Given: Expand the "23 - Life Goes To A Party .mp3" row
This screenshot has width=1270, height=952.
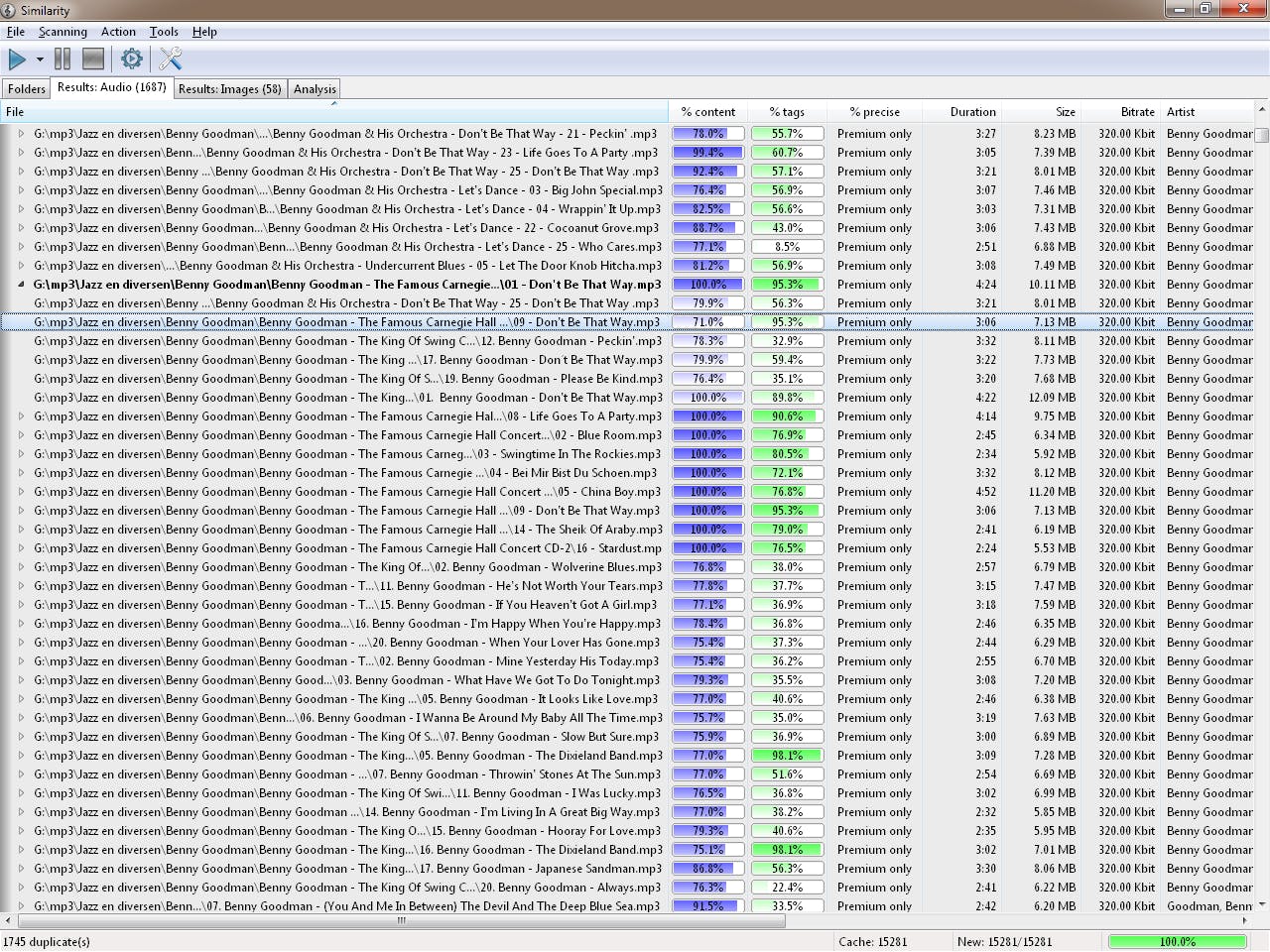Looking at the screenshot, I should coord(21,153).
